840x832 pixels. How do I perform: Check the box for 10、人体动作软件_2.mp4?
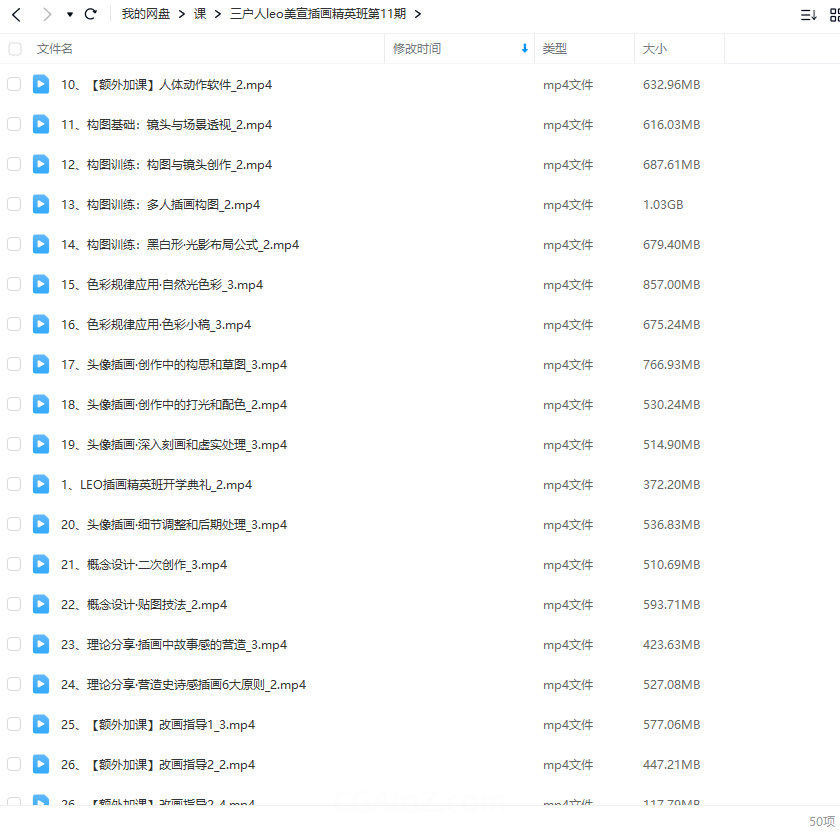[x=14, y=85]
